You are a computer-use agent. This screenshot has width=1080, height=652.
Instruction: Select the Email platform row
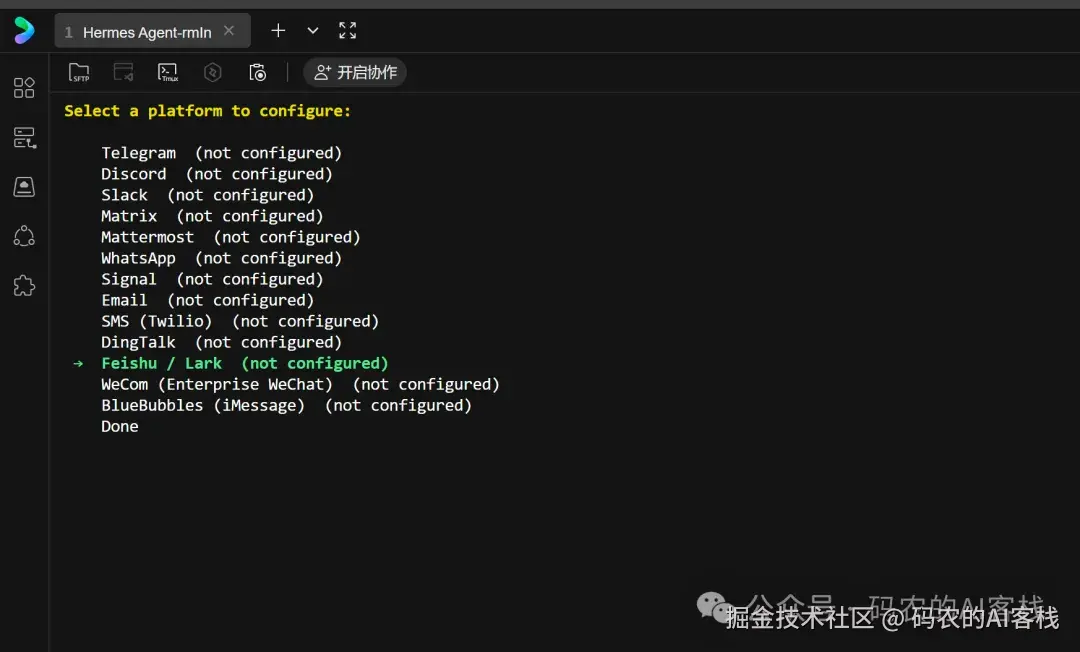(x=207, y=301)
